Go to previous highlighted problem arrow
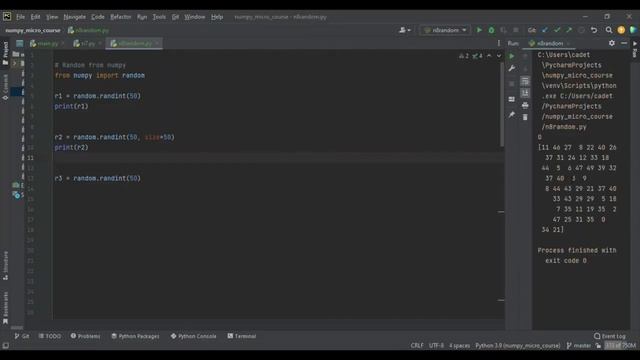Screen dimensions: 640x360 [489, 56]
